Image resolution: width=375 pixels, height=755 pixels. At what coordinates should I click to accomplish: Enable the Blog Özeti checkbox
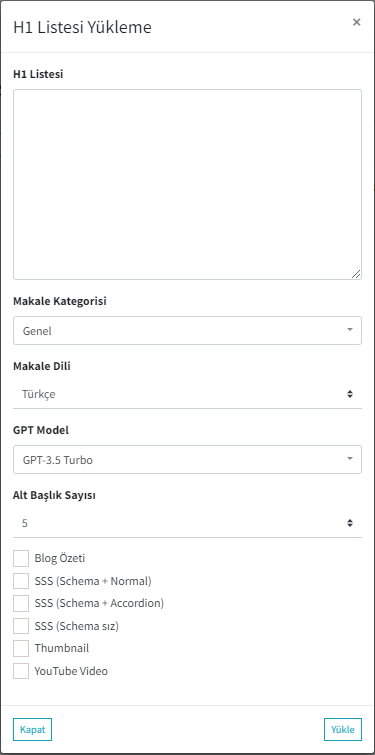coord(21,559)
